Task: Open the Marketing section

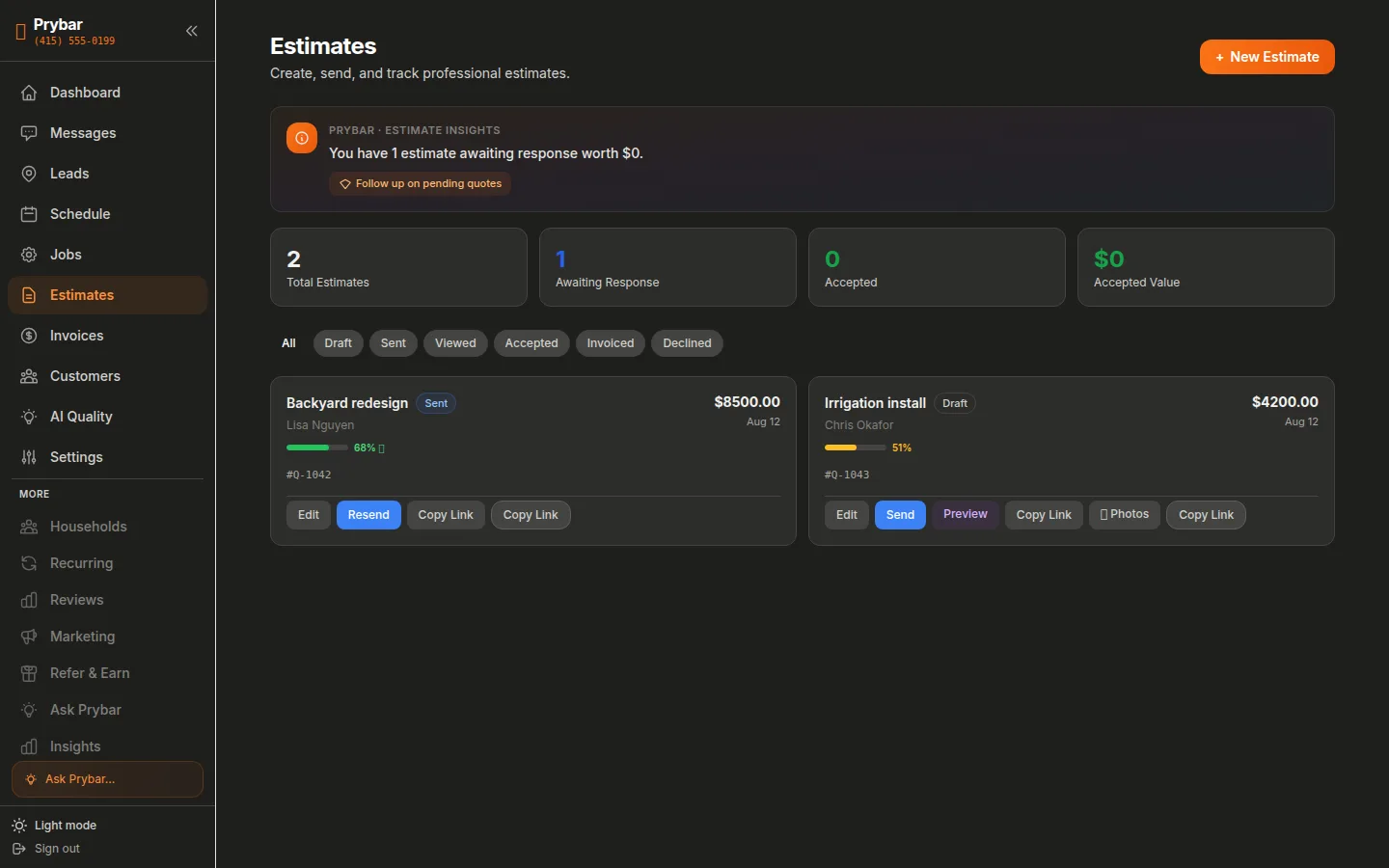Action: click(x=108, y=637)
